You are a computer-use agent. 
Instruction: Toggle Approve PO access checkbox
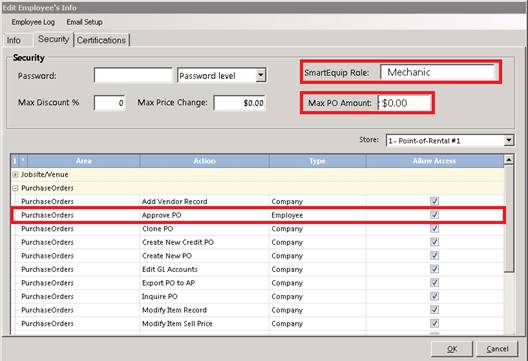[434, 215]
